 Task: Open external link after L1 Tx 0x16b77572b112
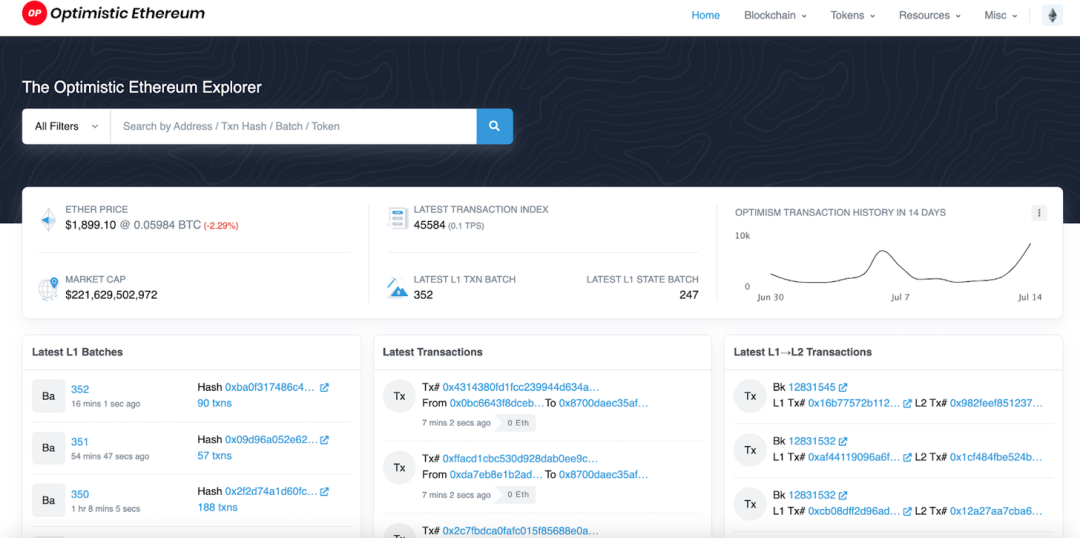907,403
